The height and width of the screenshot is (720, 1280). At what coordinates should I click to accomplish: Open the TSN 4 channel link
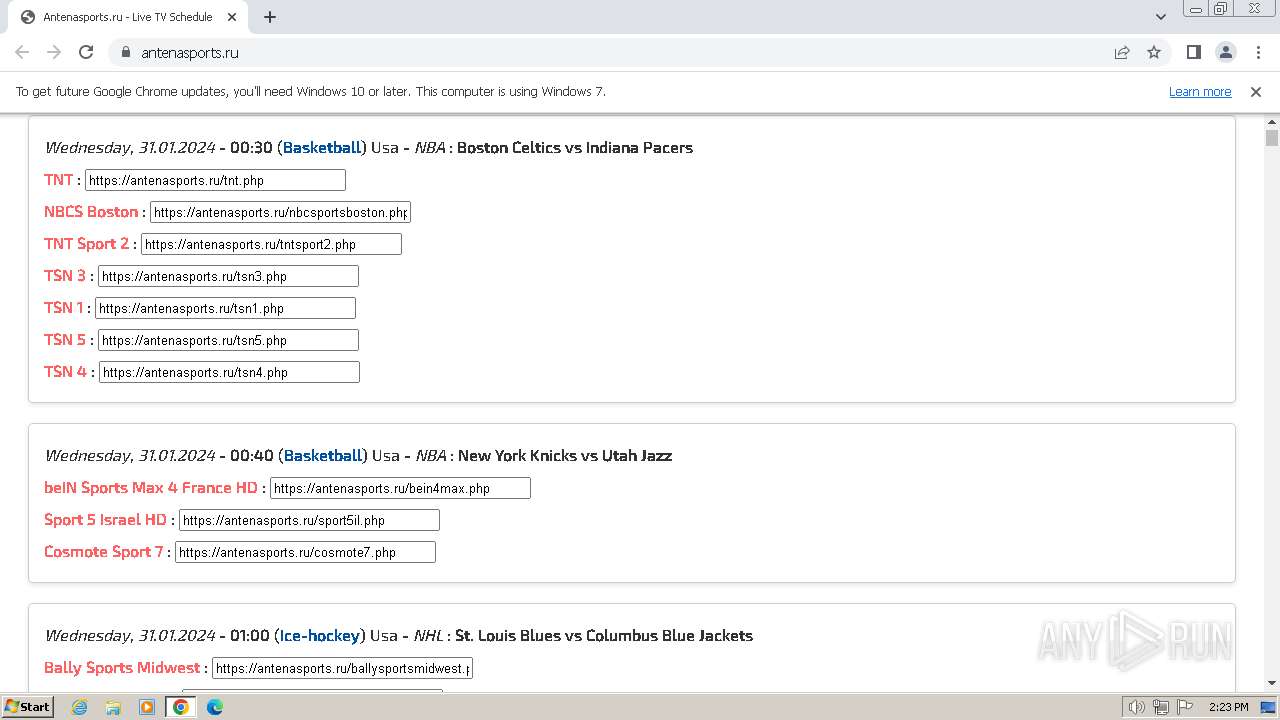(66, 372)
